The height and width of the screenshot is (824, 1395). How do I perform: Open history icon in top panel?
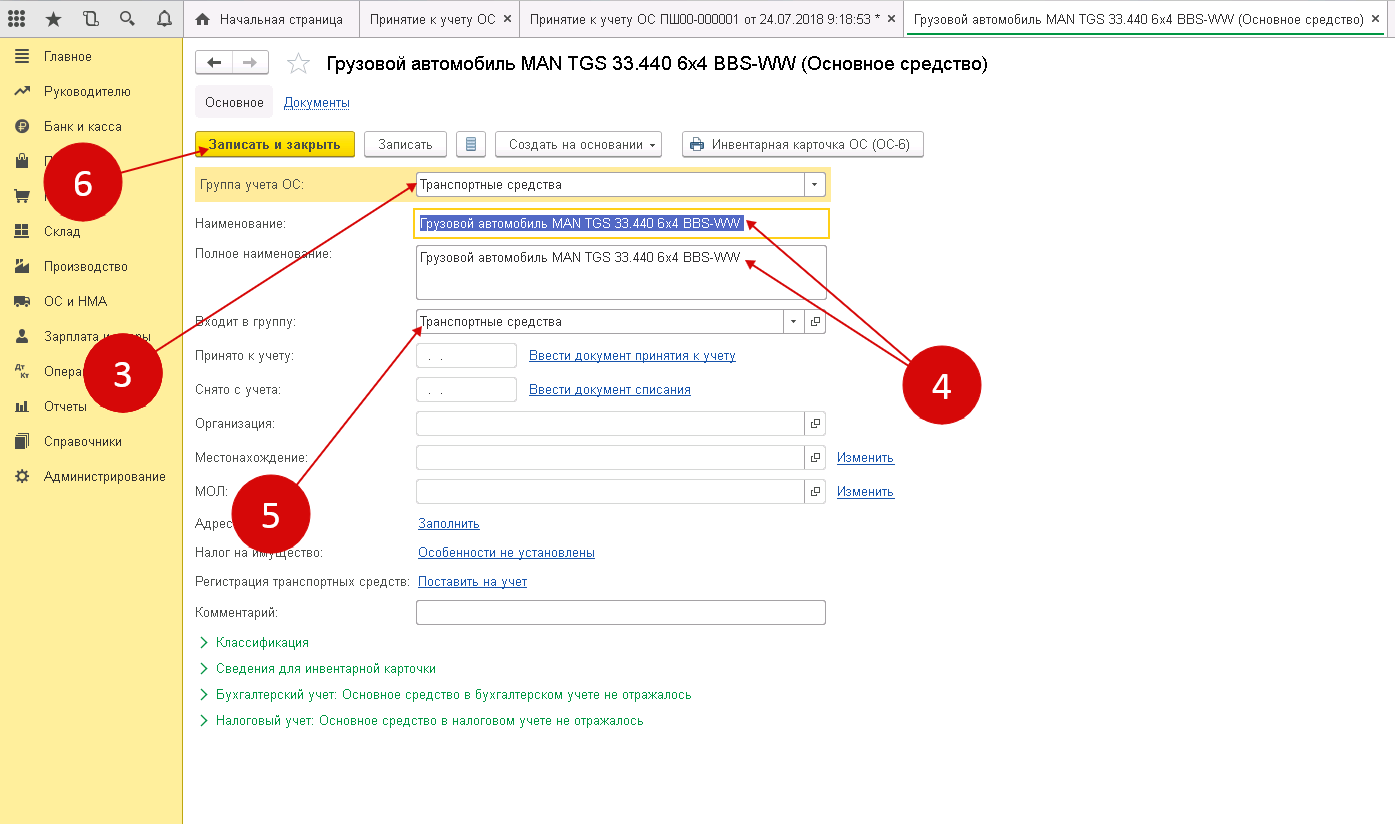[91, 19]
